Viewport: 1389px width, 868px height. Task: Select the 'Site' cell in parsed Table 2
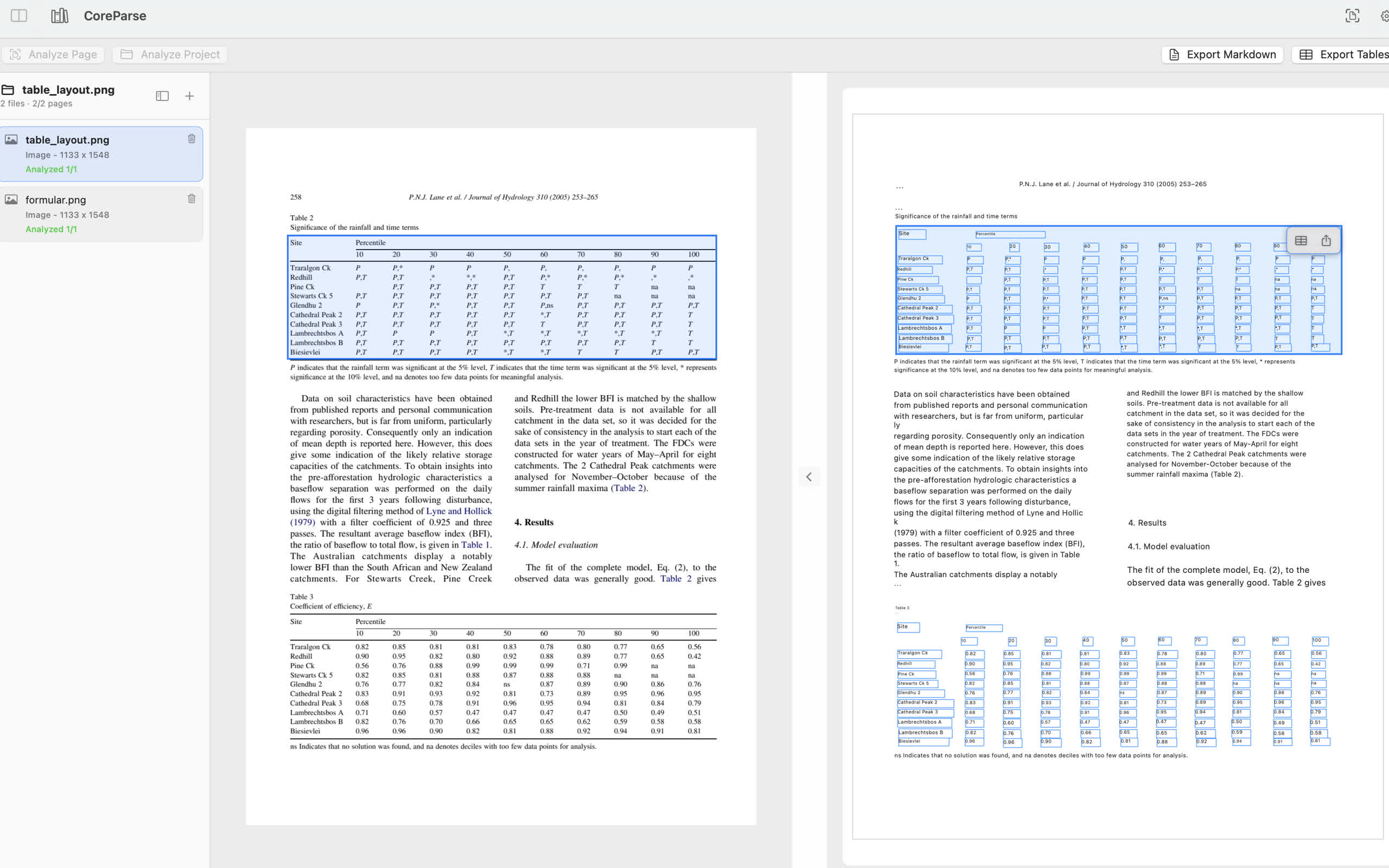tap(912, 234)
